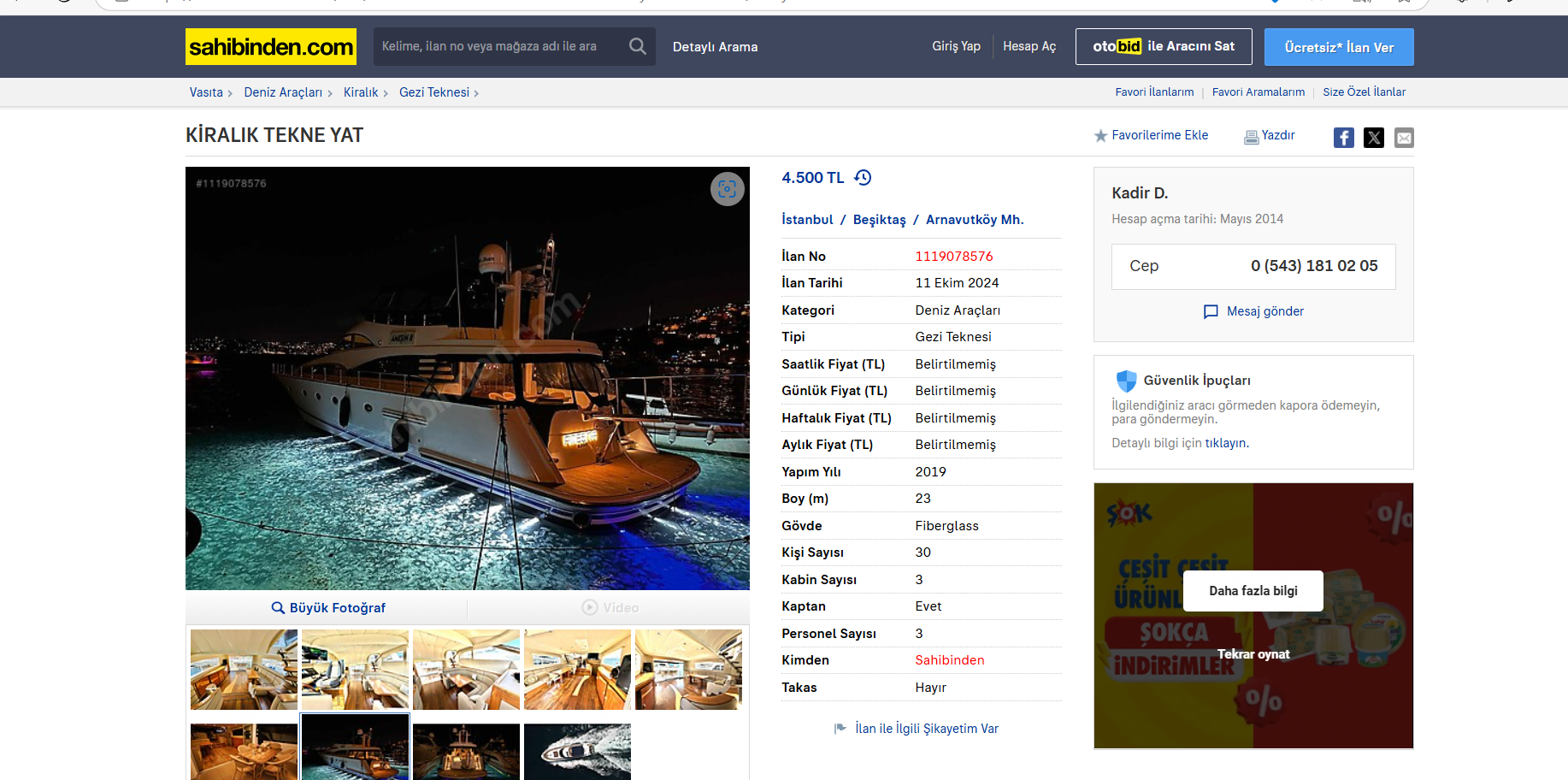Click the main yacht photo
This screenshot has height=780, width=1568.
[468, 378]
